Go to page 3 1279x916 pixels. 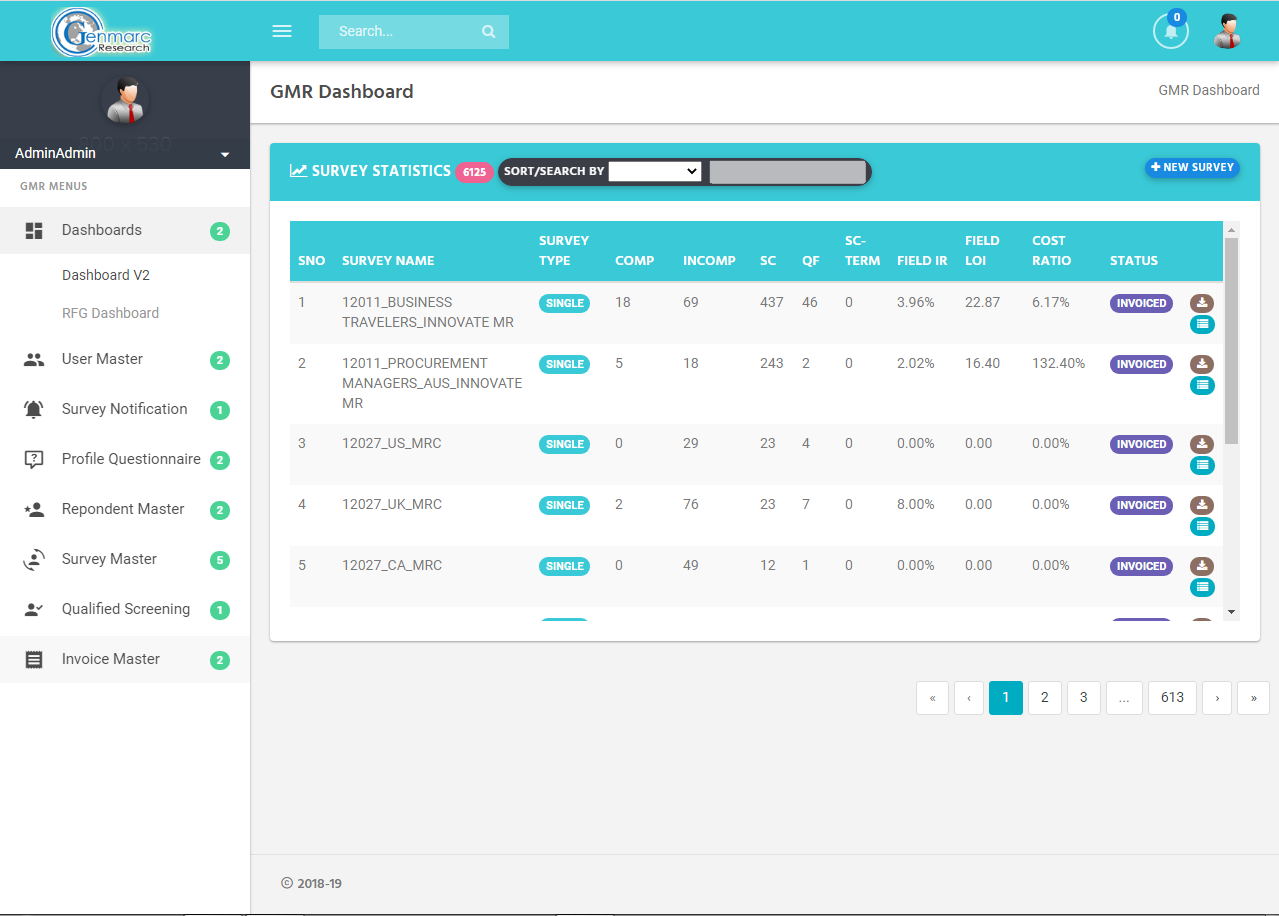pos(1083,698)
